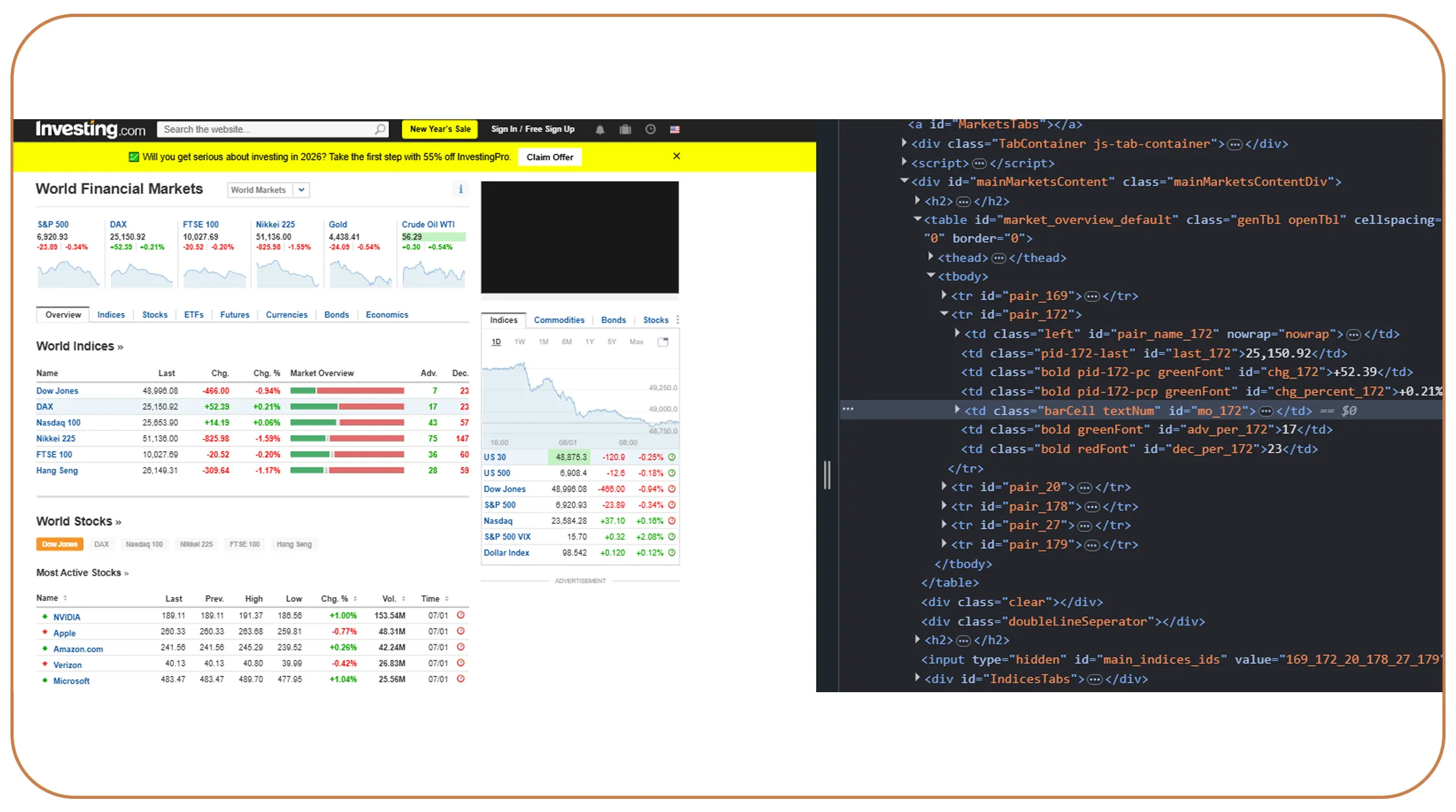Switch chart timeframe to 1W

click(x=519, y=341)
